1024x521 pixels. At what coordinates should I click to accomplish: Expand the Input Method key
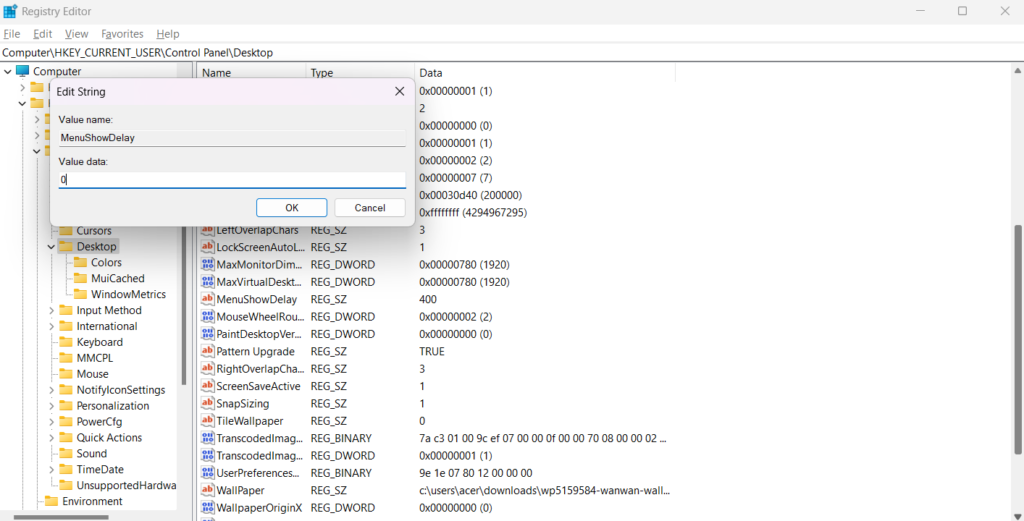tap(51, 310)
